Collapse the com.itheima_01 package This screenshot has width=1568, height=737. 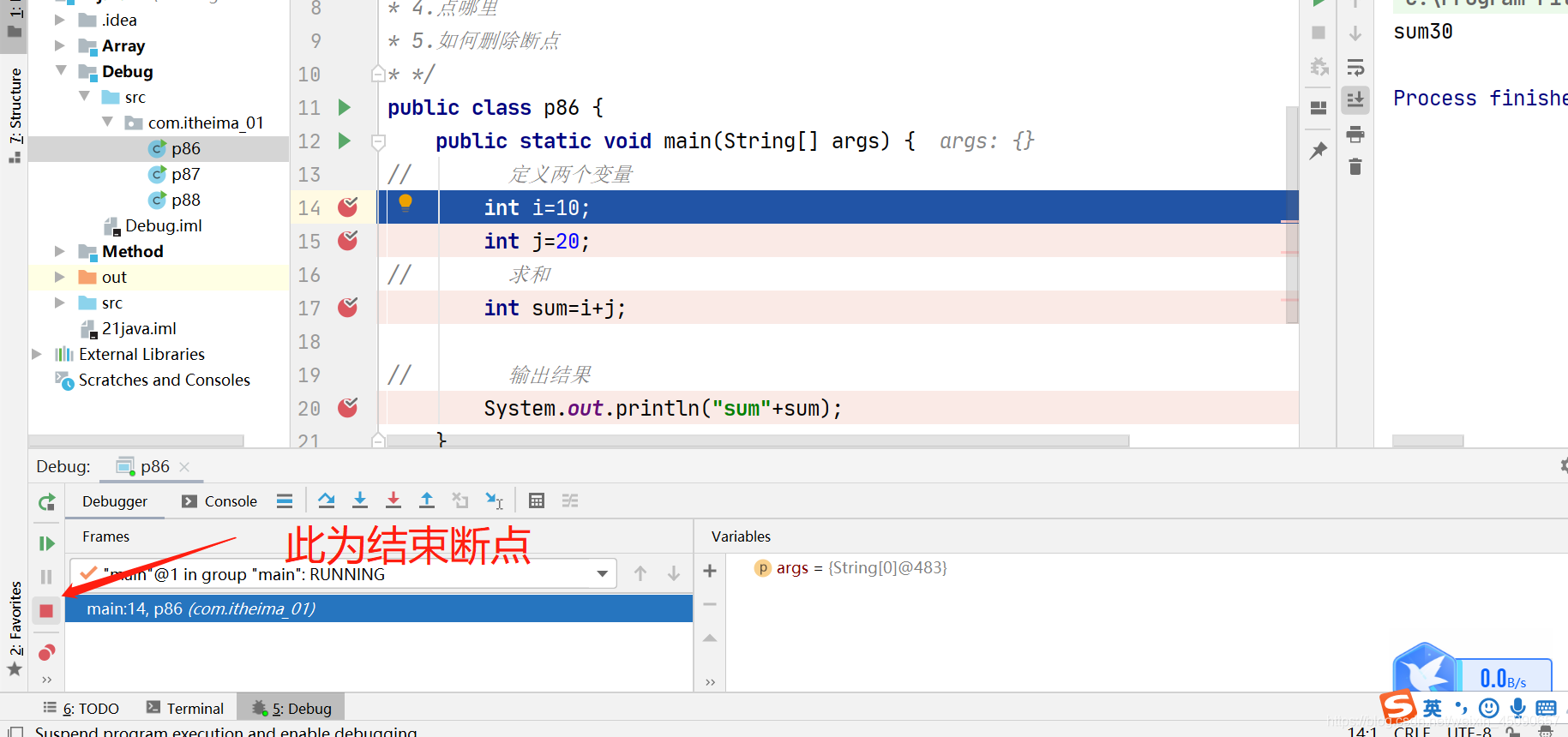107,122
